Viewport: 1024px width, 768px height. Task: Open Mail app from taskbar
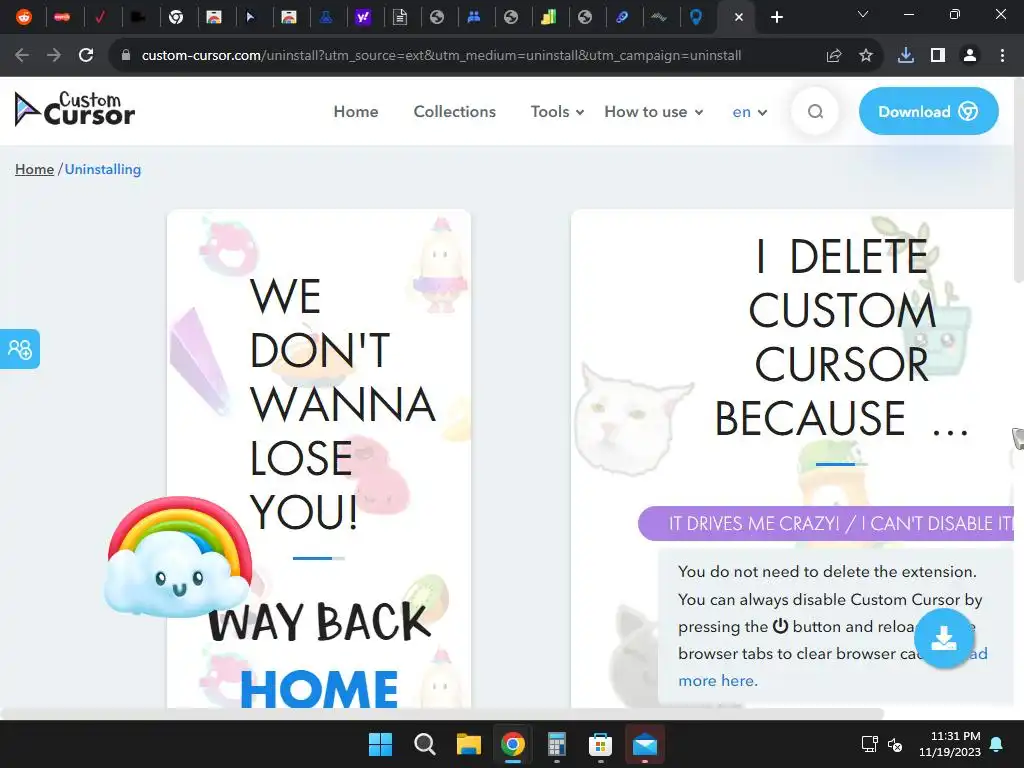point(645,744)
